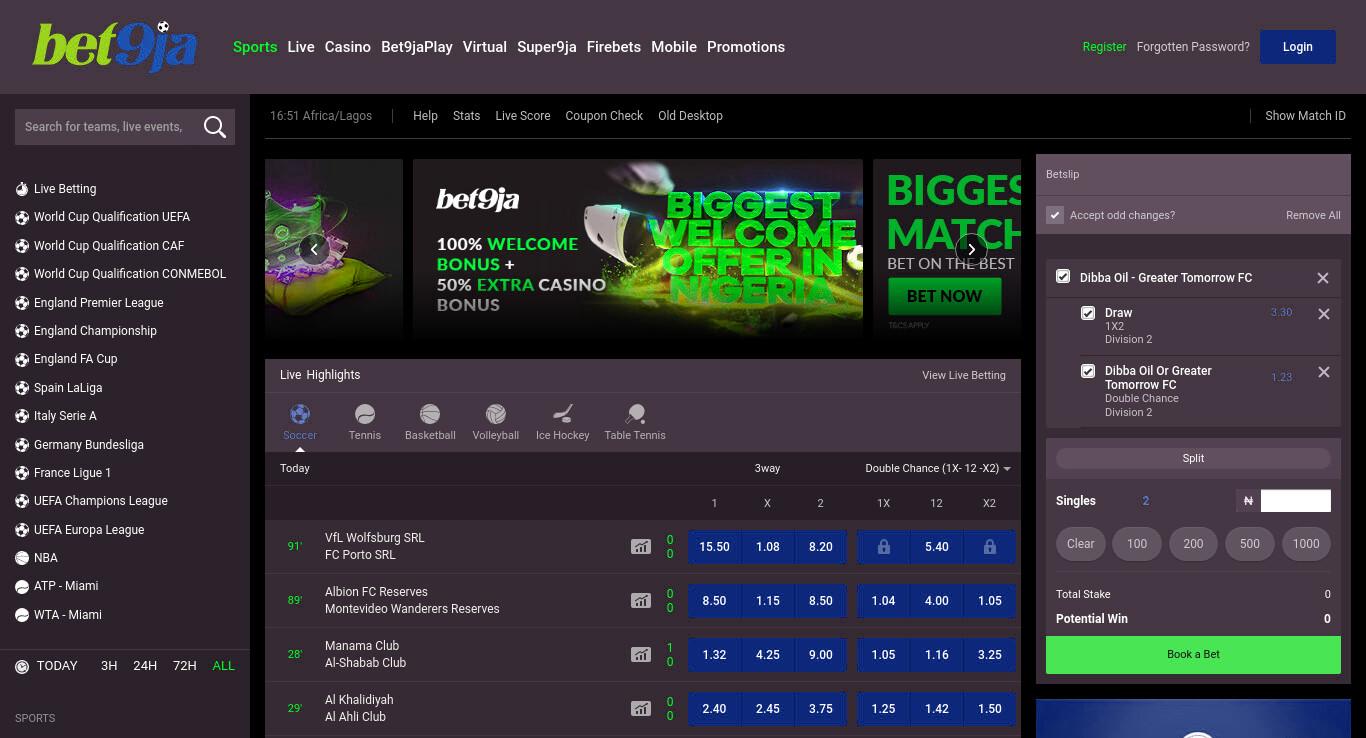Open Live Score link
This screenshot has width=1366, height=738.
pos(523,116)
